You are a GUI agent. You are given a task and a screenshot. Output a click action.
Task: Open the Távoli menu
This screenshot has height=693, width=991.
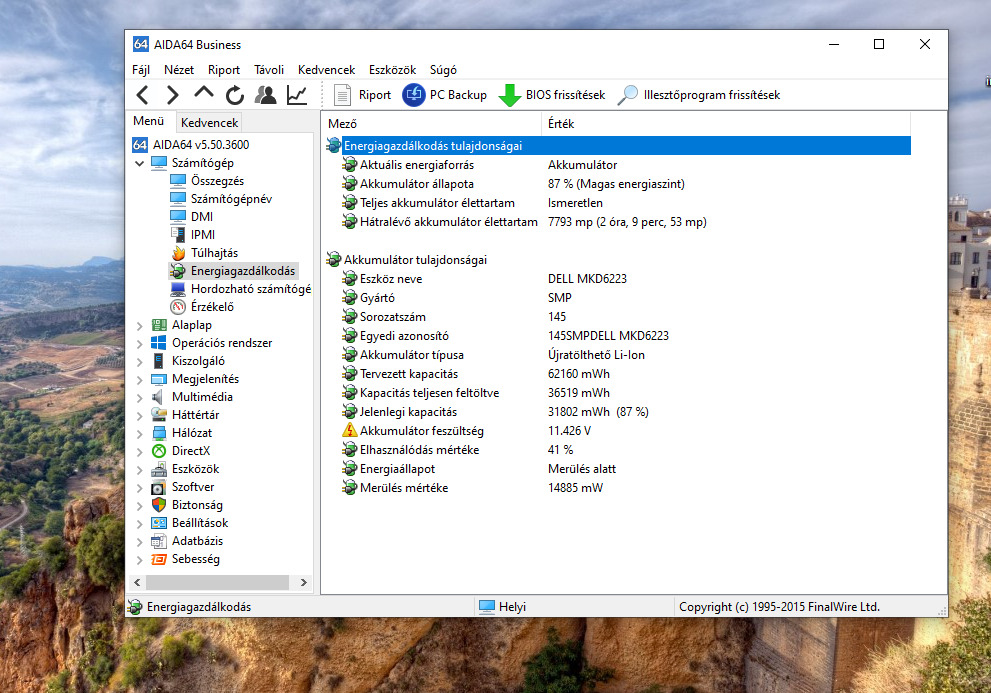click(x=269, y=70)
